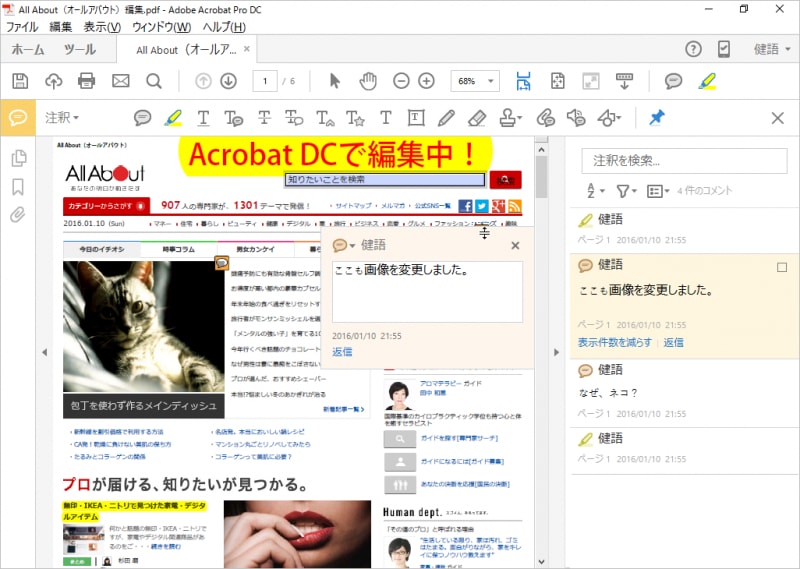800x569 pixels.
Task: Click 返信 in the popup note
Action: click(342, 352)
